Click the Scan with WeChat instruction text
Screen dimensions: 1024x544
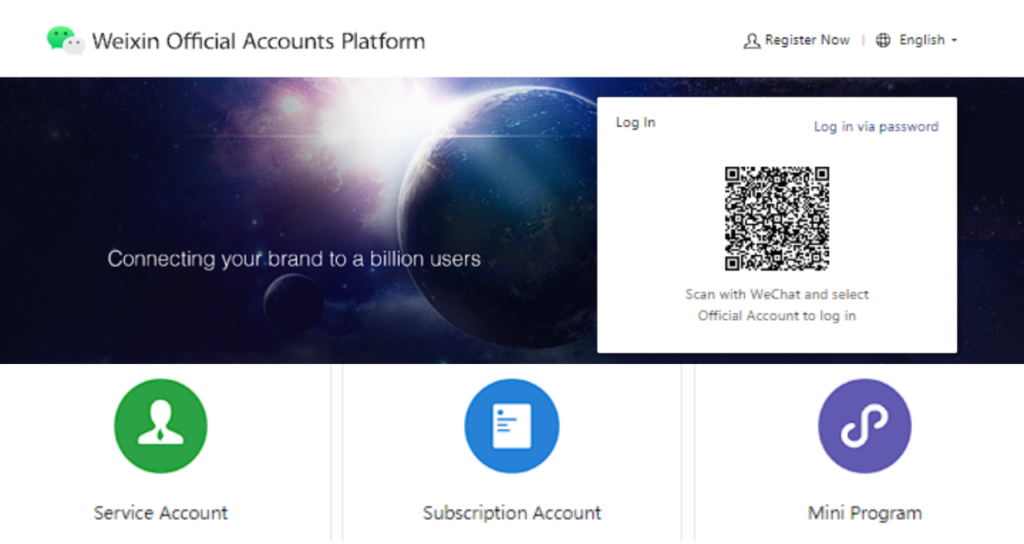(x=777, y=305)
